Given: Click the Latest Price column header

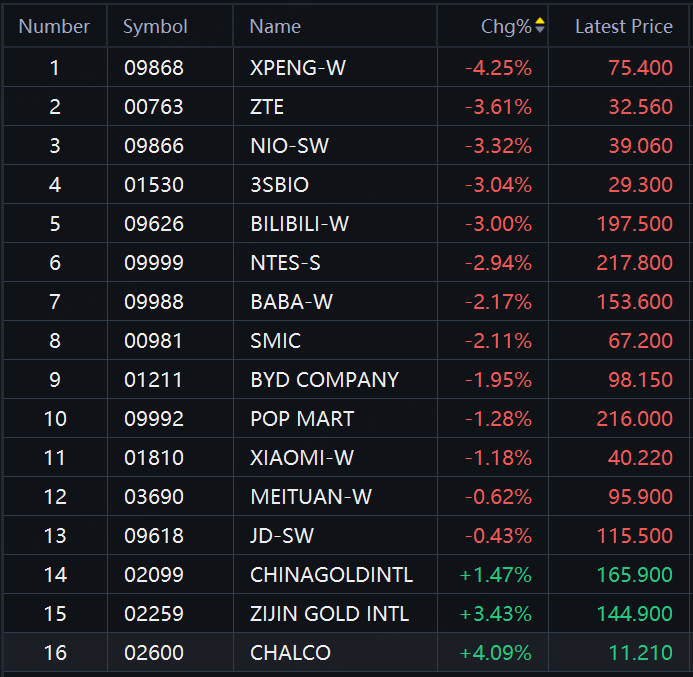Looking at the screenshot, I should [623, 27].
